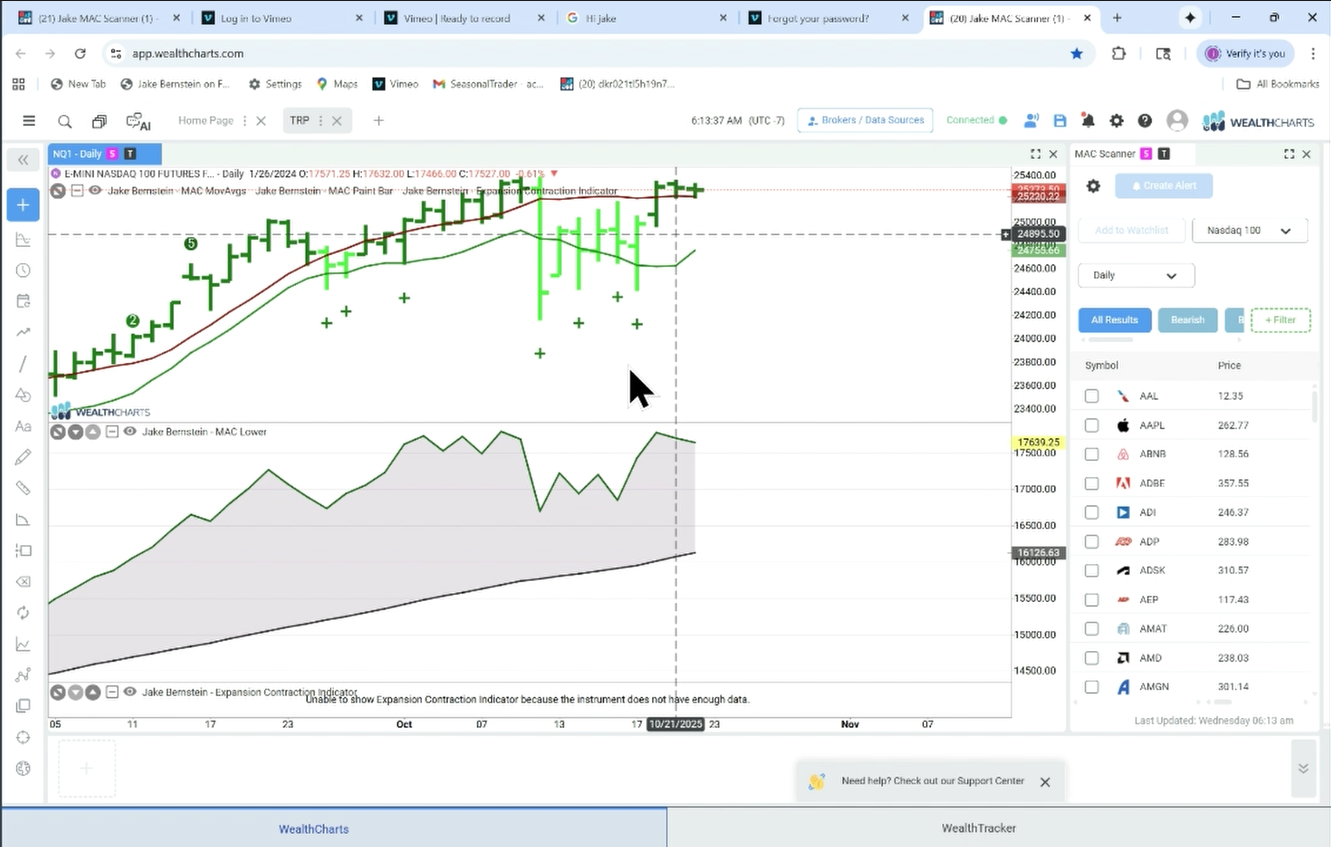Open the layouts windows icon
Viewport: 1331px width, 847px height.
point(99,121)
